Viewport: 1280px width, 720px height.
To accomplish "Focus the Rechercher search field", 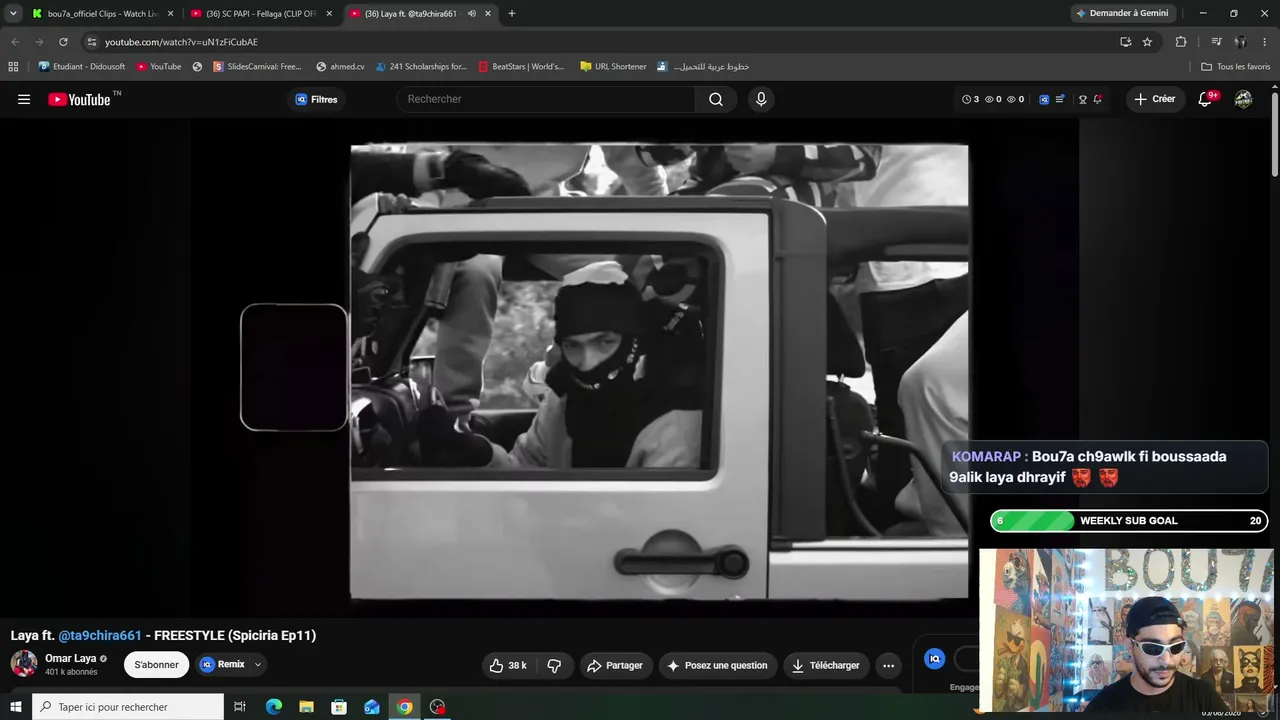I will click(547, 99).
